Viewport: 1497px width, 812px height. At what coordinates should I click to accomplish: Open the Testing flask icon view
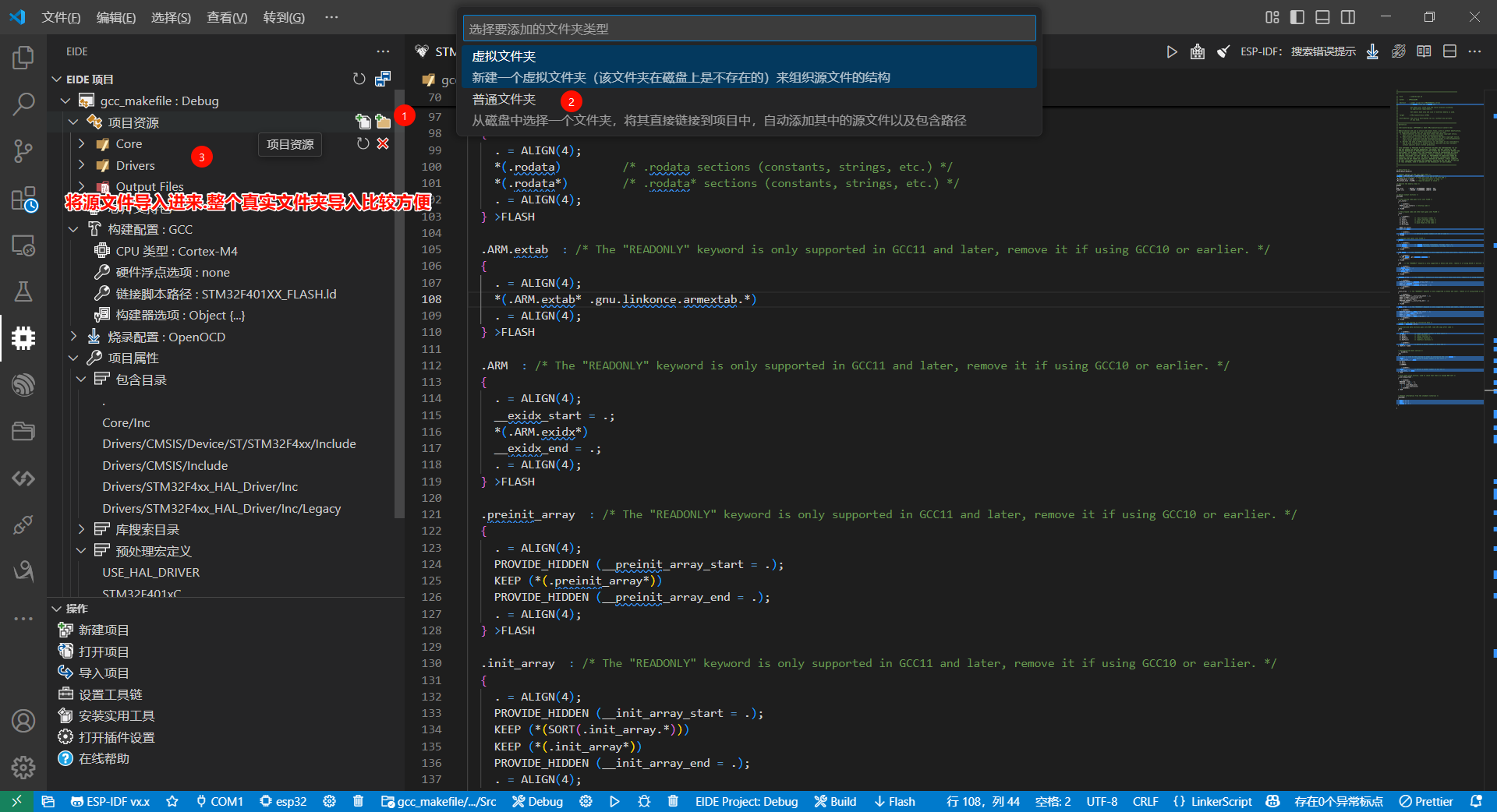23,291
